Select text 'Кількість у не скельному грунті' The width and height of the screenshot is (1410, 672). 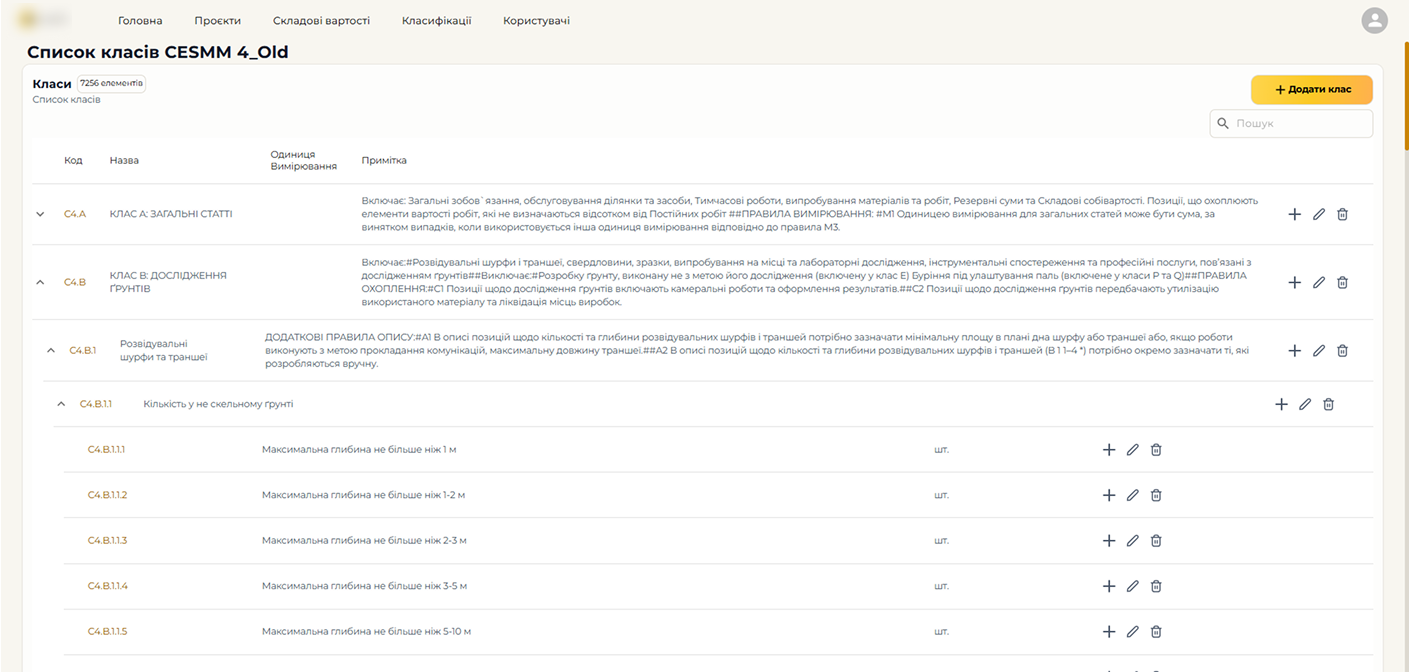(218, 404)
